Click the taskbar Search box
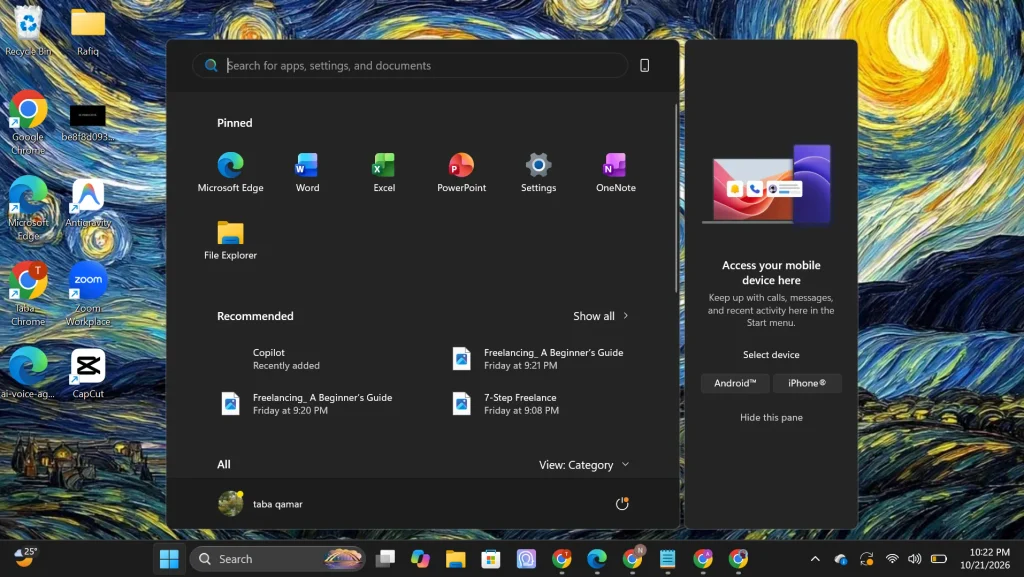 coord(278,559)
